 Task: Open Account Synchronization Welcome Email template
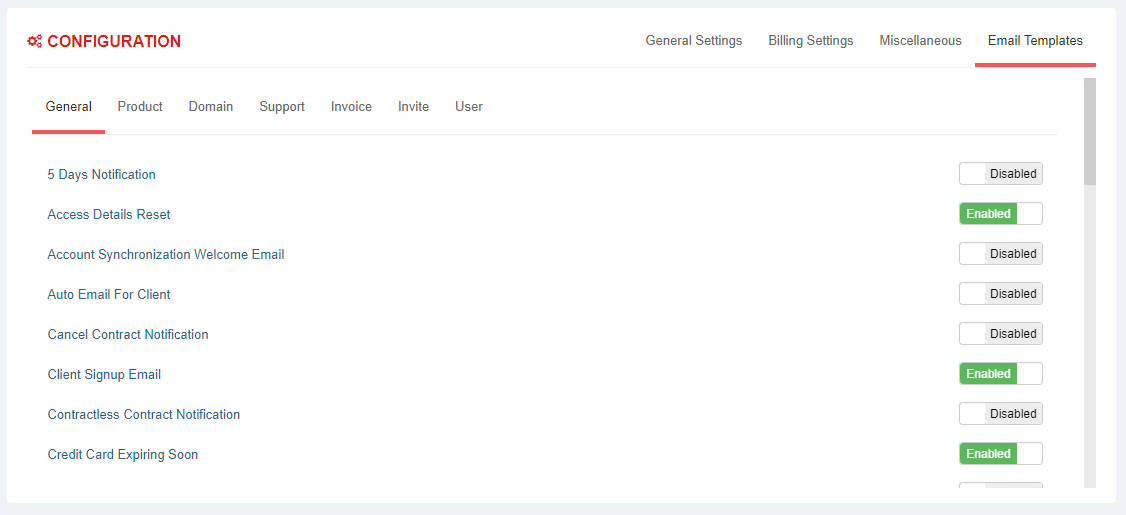pos(166,254)
